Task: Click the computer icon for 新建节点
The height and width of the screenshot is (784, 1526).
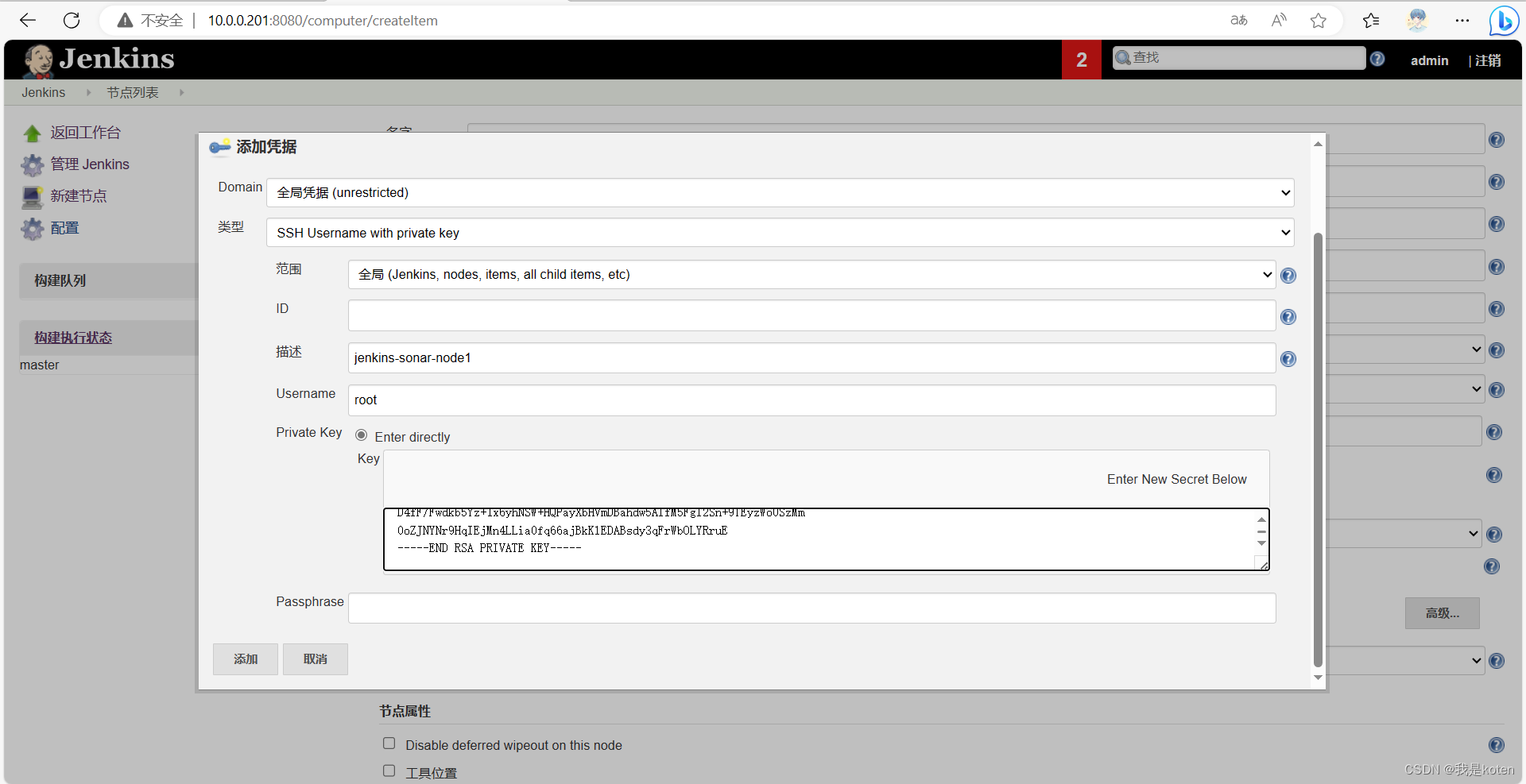Action: [x=32, y=196]
